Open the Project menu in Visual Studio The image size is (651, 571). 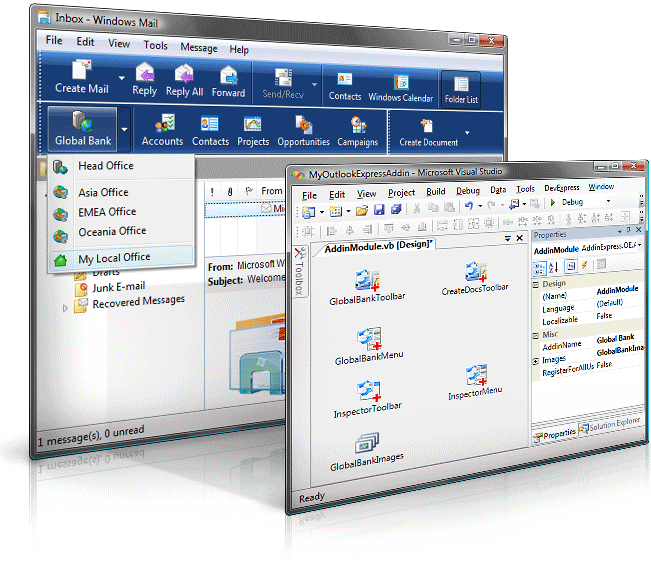[401, 193]
